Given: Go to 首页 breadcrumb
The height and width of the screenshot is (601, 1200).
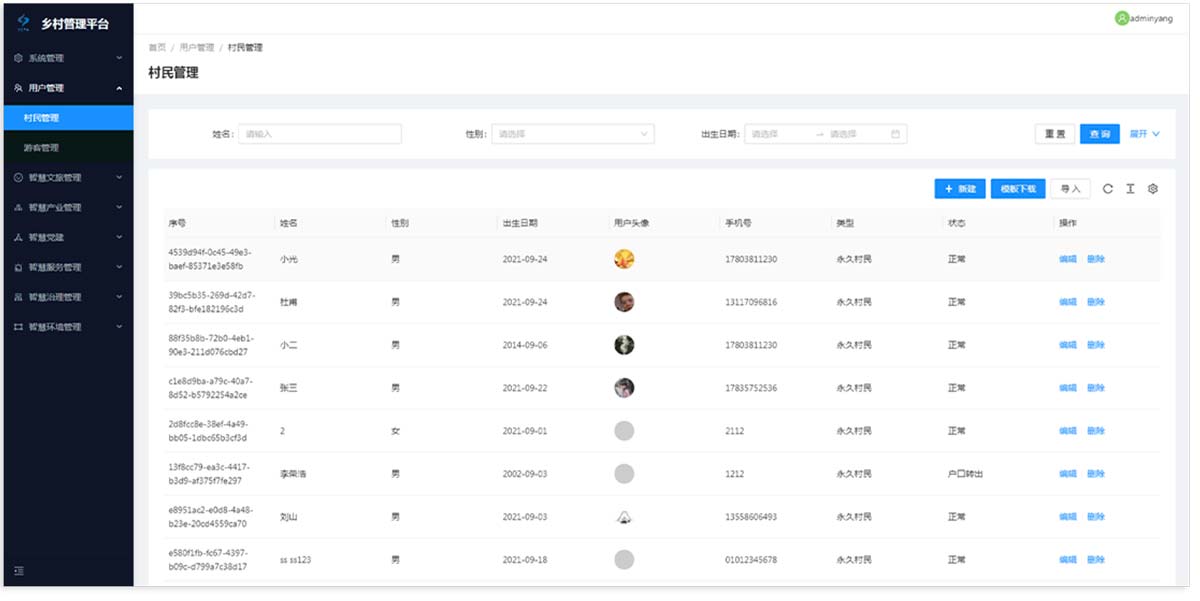Looking at the screenshot, I should coord(157,48).
